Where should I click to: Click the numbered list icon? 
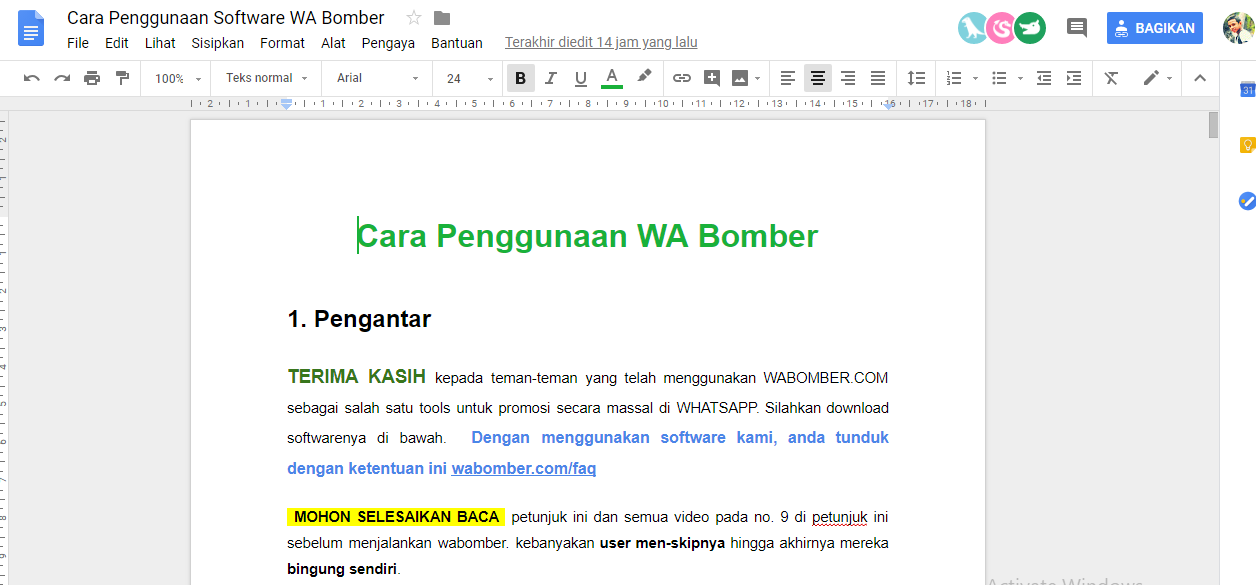(x=954, y=78)
